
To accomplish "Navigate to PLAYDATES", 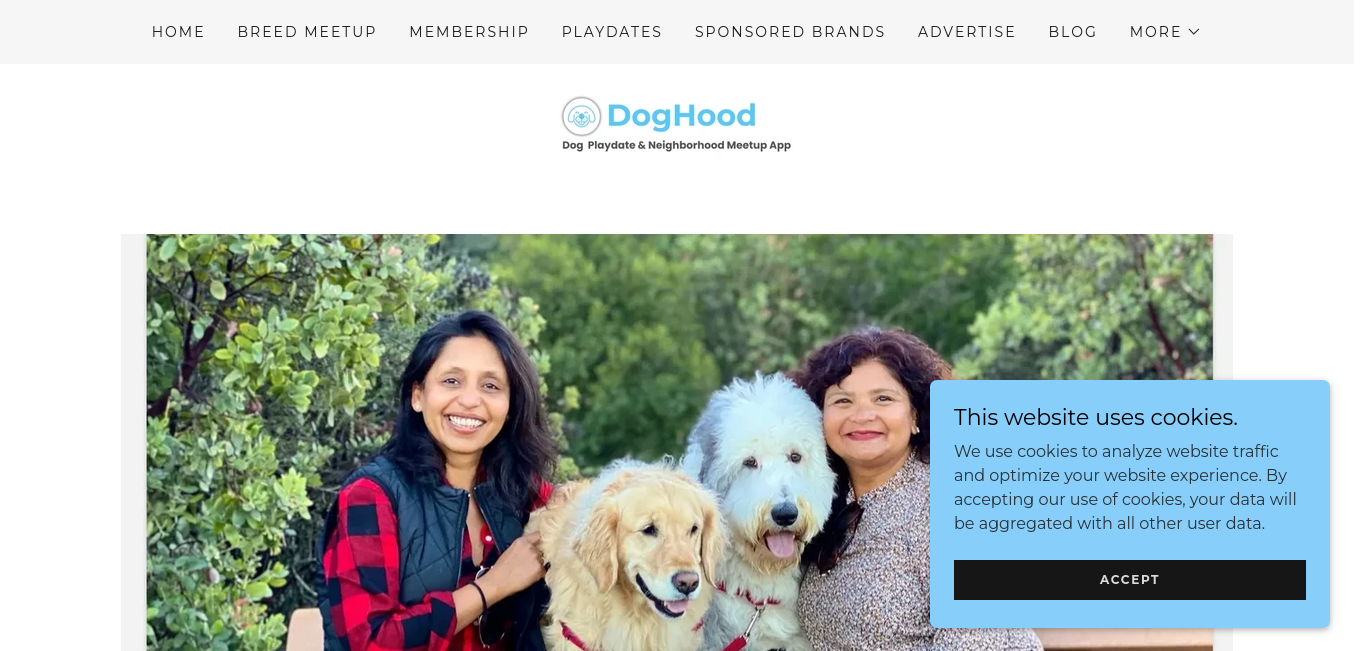I will [x=612, y=32].
